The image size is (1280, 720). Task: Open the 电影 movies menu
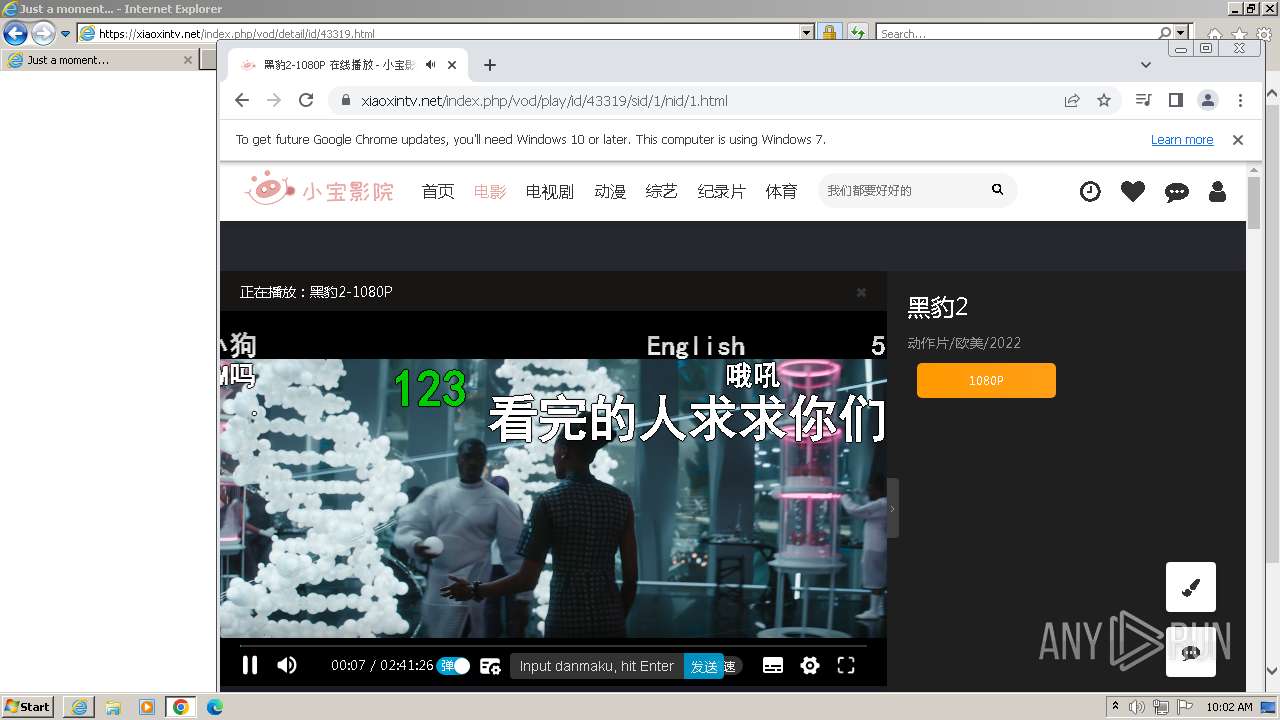(x=490, y=191)
